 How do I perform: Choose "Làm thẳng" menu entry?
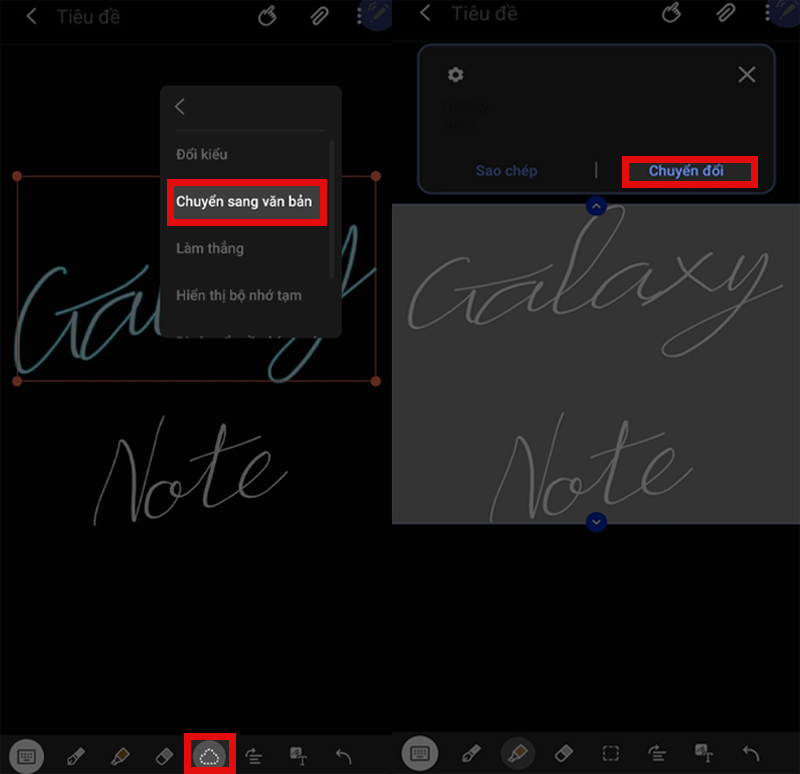click(210, 248)
